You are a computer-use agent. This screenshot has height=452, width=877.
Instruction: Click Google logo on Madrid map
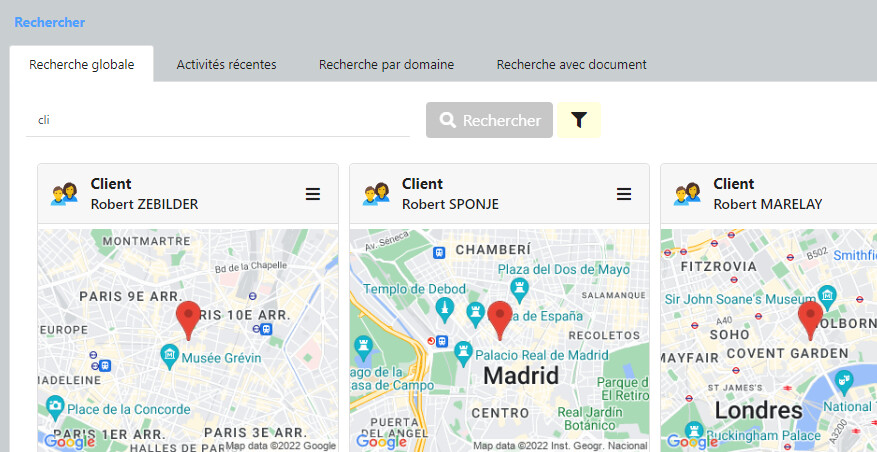point(381,441)
